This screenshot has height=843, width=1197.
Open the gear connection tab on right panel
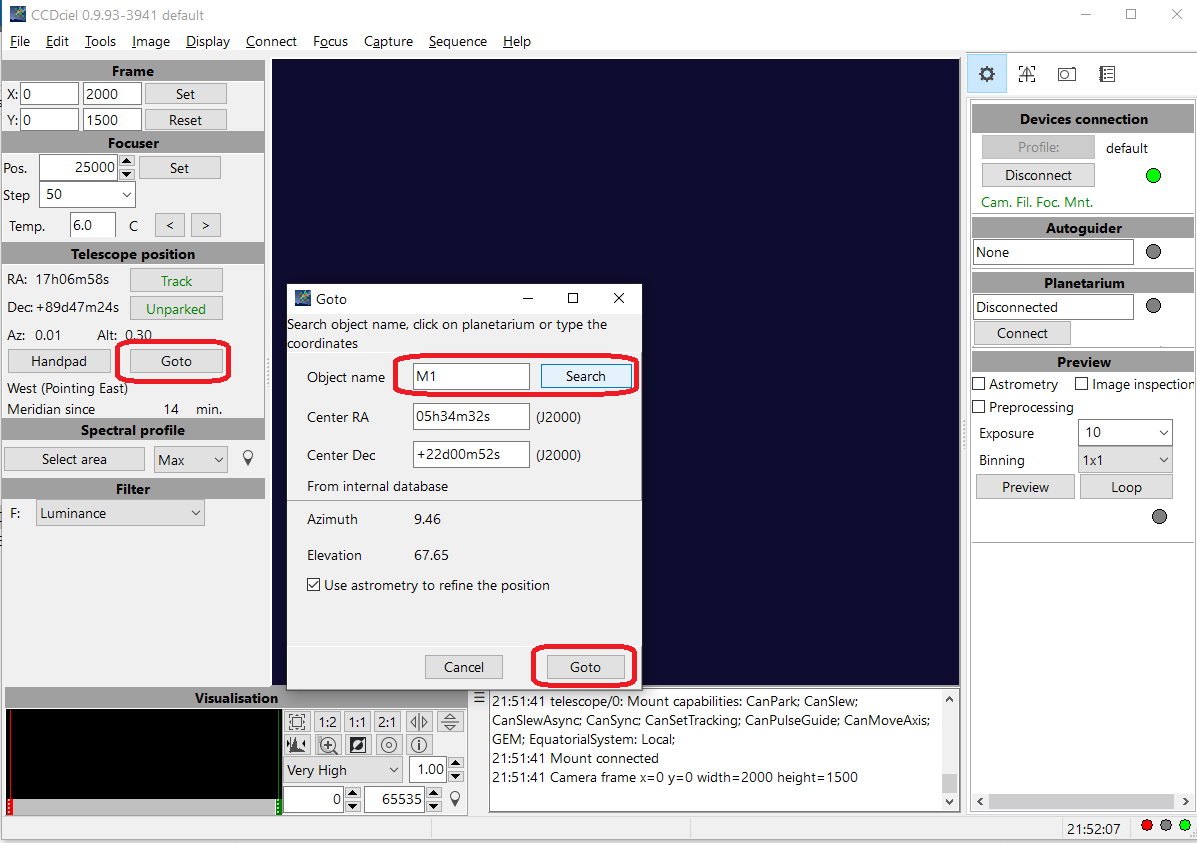pyautogui.click(x=987, y=74)
